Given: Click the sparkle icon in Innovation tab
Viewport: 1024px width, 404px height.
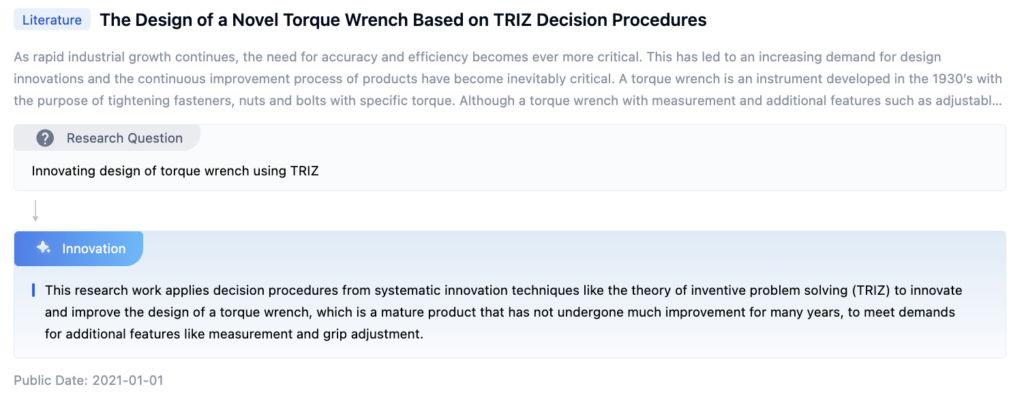Looking at the screenshot, I should 43,248.
